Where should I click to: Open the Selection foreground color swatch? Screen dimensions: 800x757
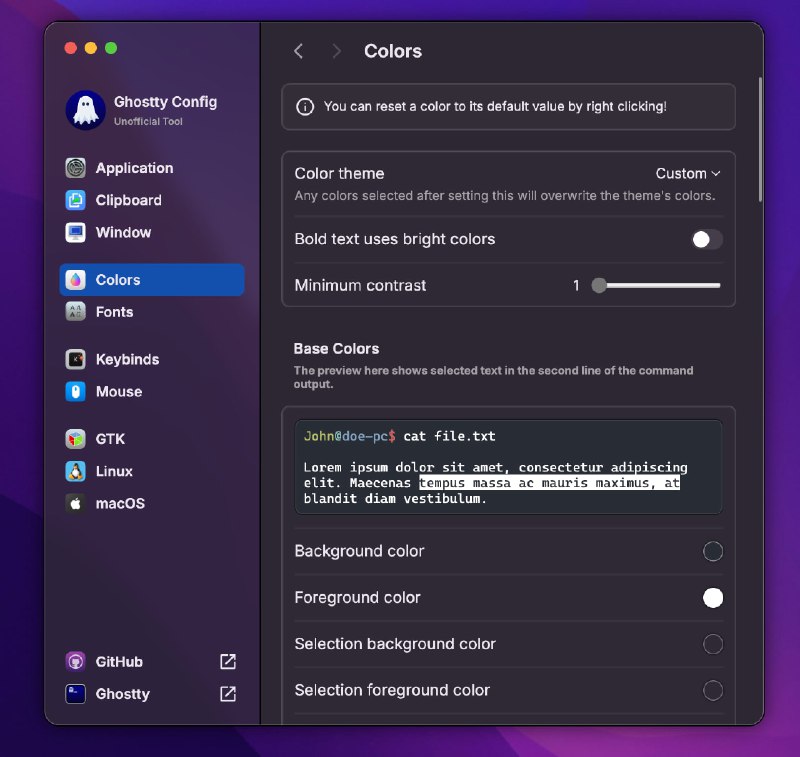713,690
